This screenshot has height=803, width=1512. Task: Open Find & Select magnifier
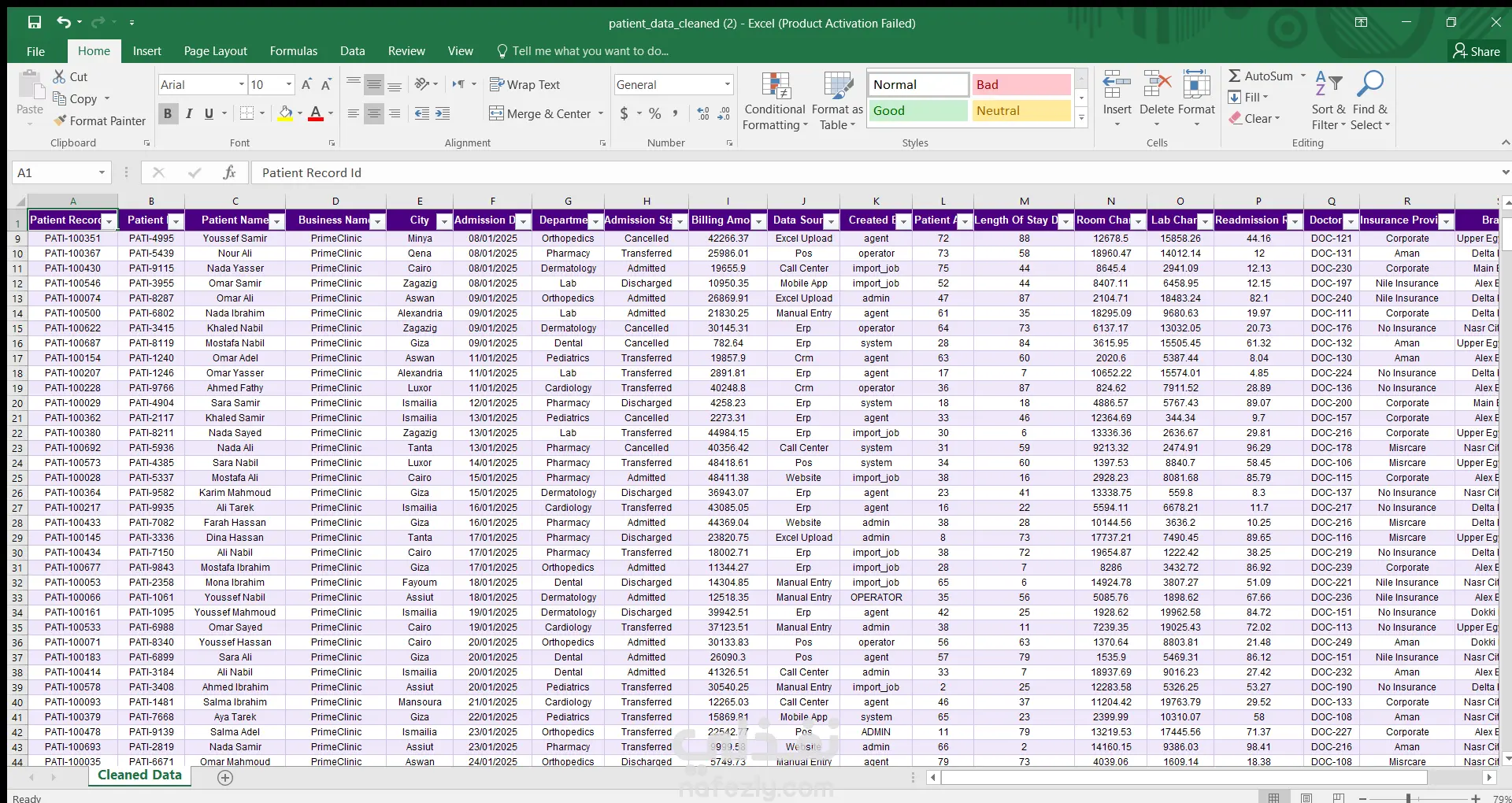1370,101
